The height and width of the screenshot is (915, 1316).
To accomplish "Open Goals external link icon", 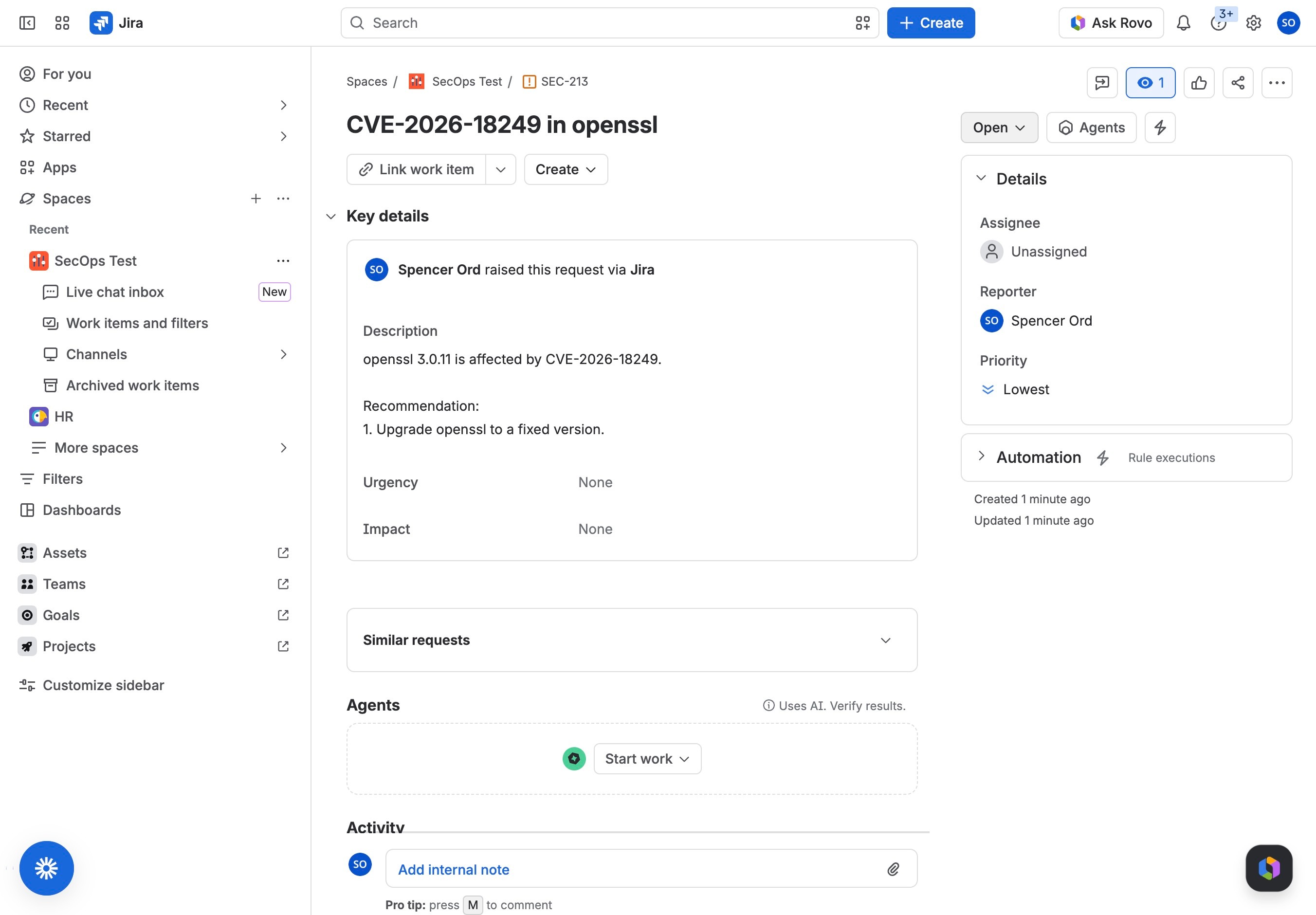I will [283, 615].
